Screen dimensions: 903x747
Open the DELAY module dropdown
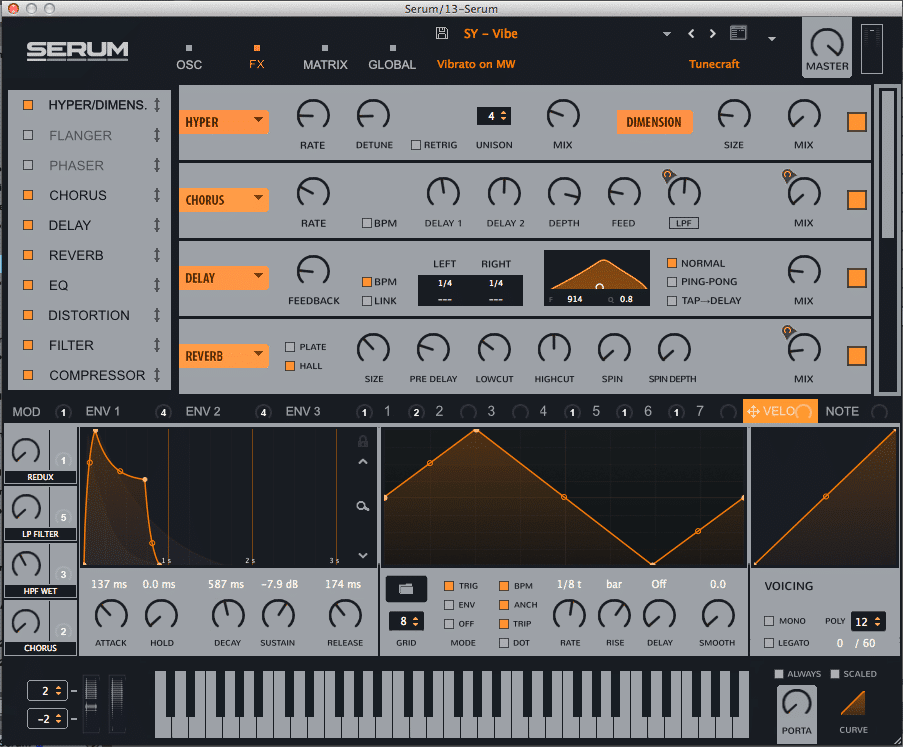click(x=223, y=278)
